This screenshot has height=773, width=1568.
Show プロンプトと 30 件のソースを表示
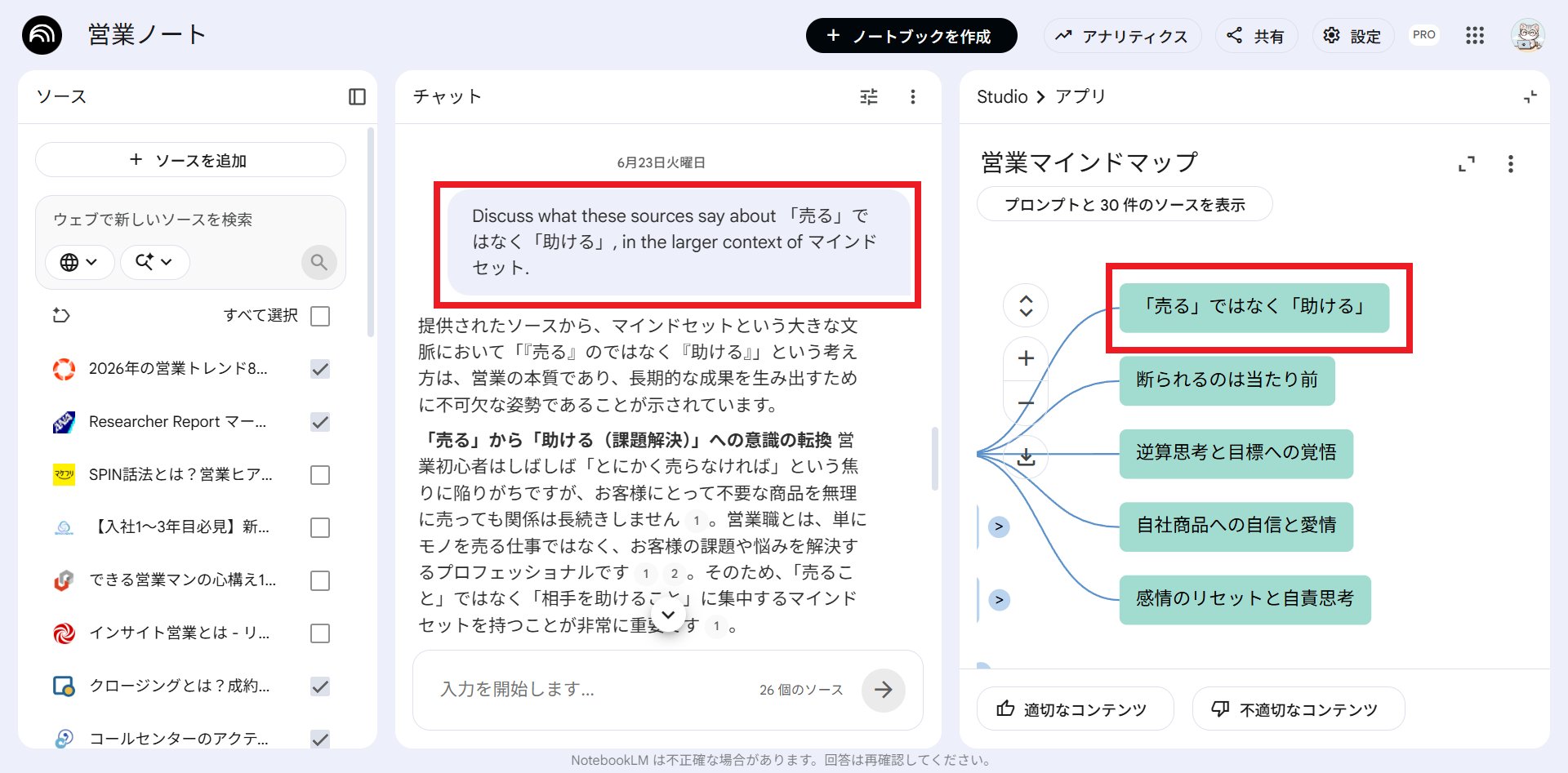(x=1125, y=204)
